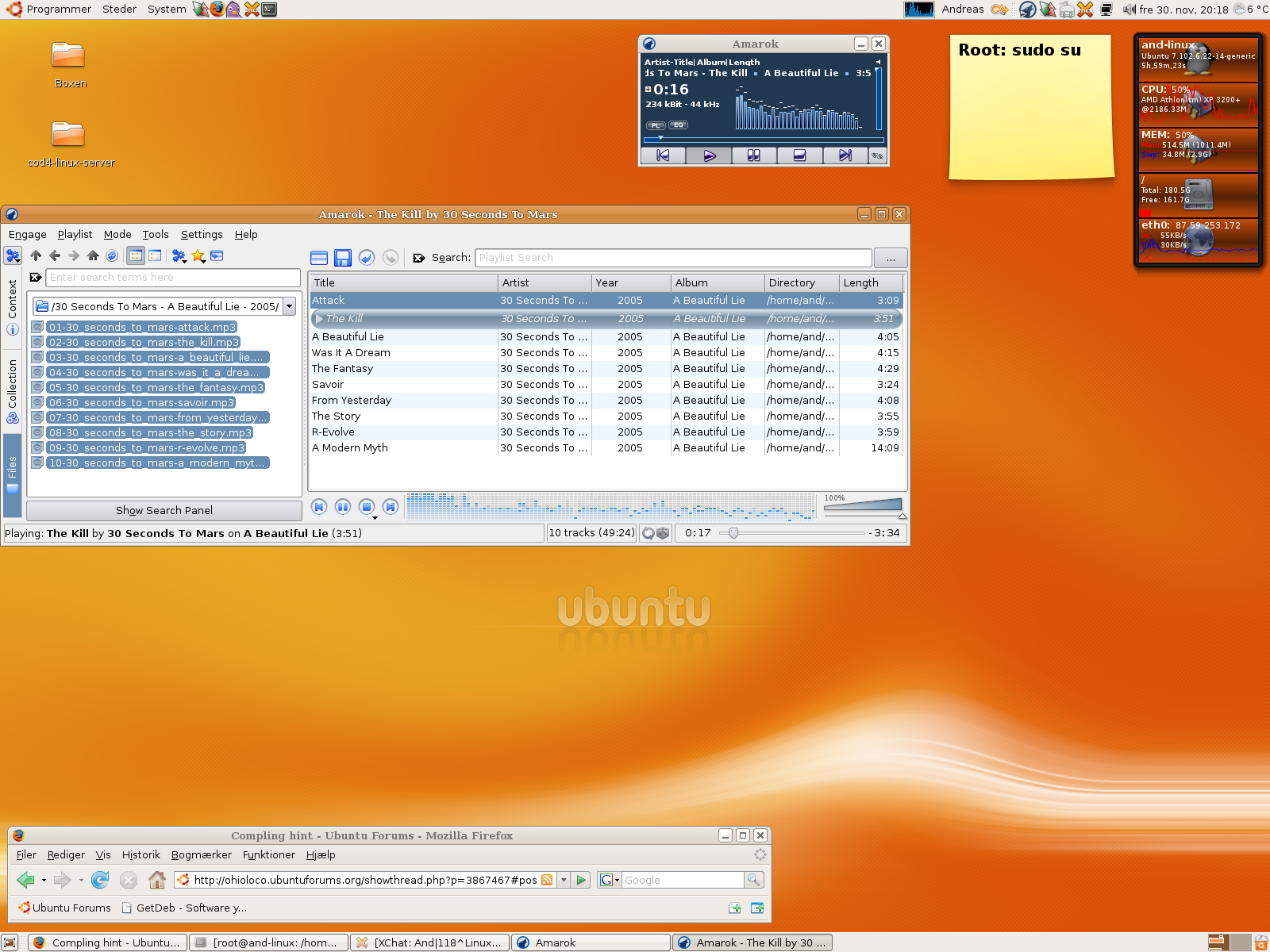
Task: Switch file browser to detailed view
Action: [x=155, y=255]
